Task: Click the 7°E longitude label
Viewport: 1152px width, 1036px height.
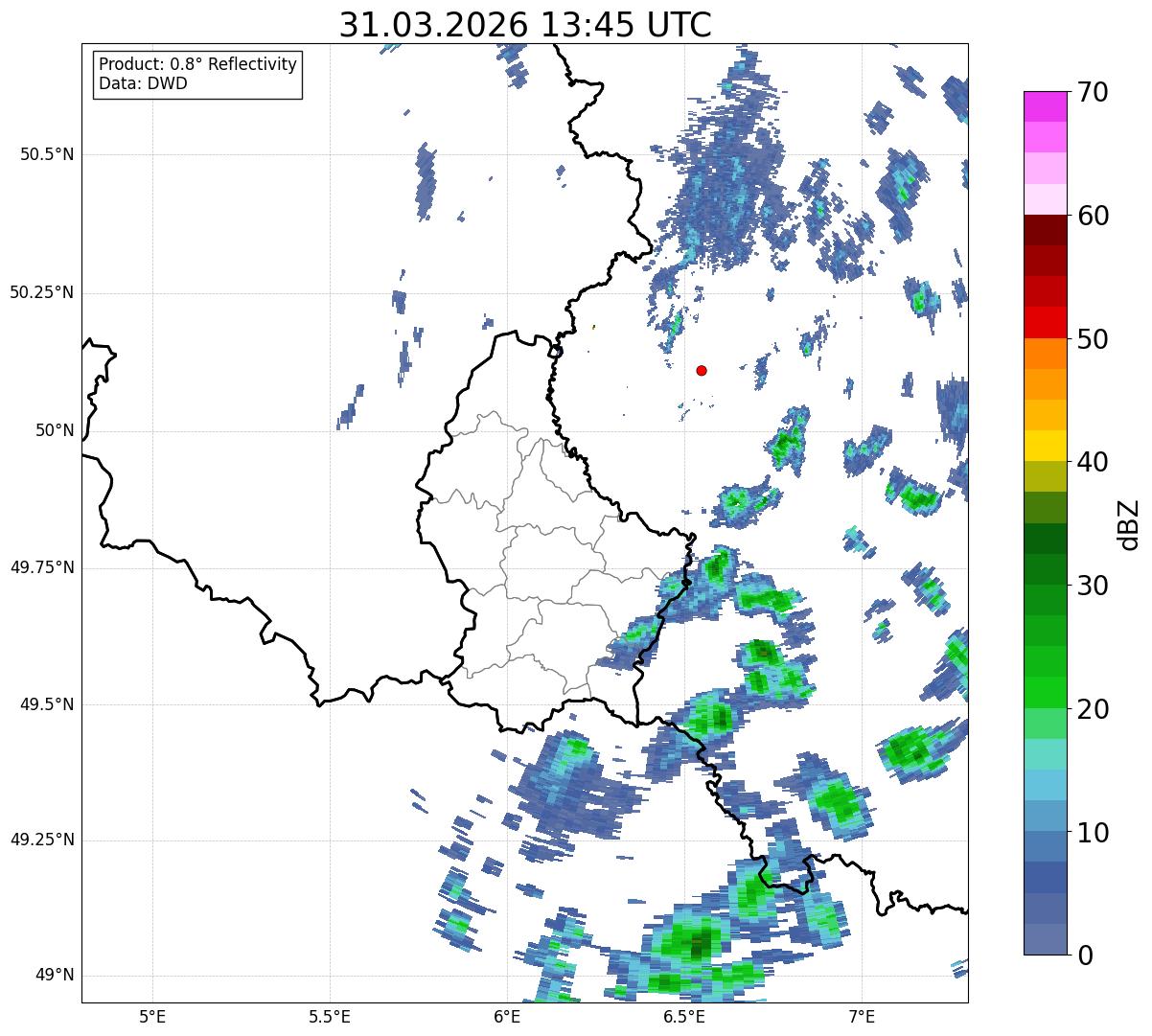Action: pyautogui.click(x=862, y=1016)
